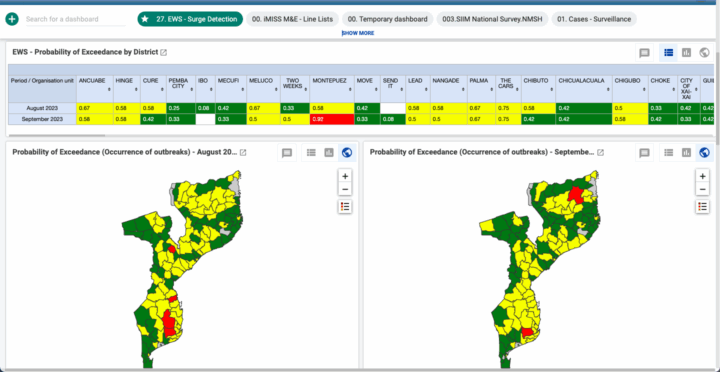Open the 01. Cases - Surveillance dashboard
The height and width of the screenshot is (372, 720).
(594, 19)
